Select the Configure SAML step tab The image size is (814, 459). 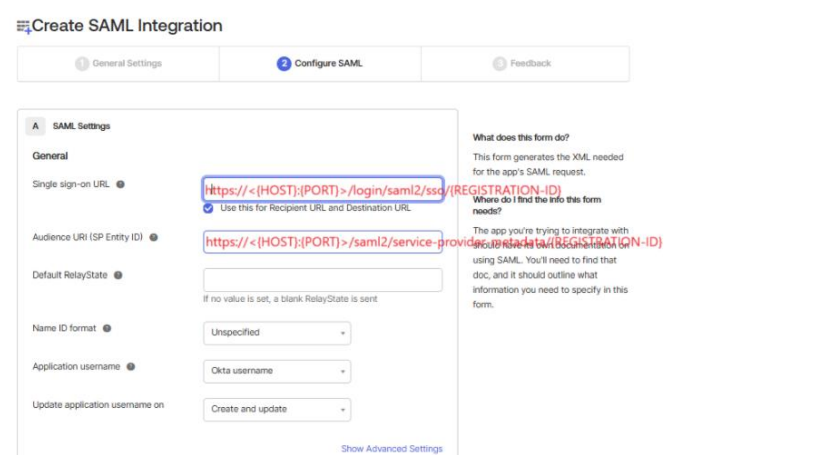pos(321,64)
